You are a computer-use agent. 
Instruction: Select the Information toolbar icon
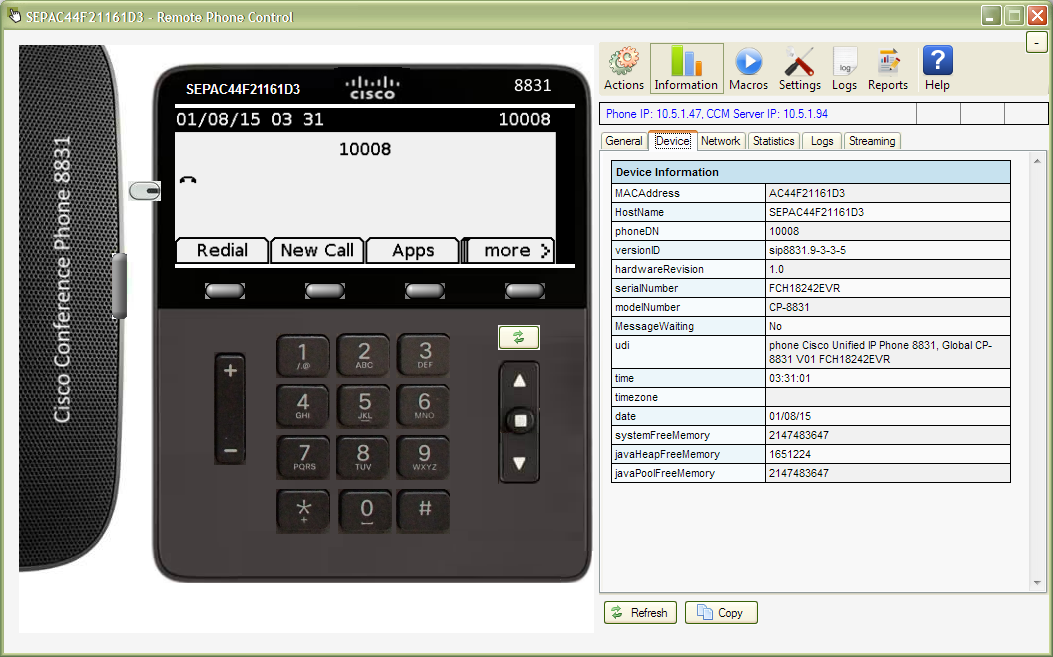tap(686, 67)
